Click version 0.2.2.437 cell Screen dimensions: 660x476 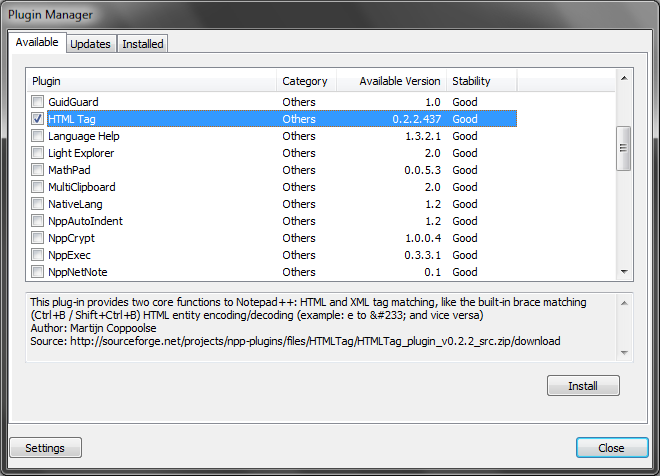[x=417, y=119]
